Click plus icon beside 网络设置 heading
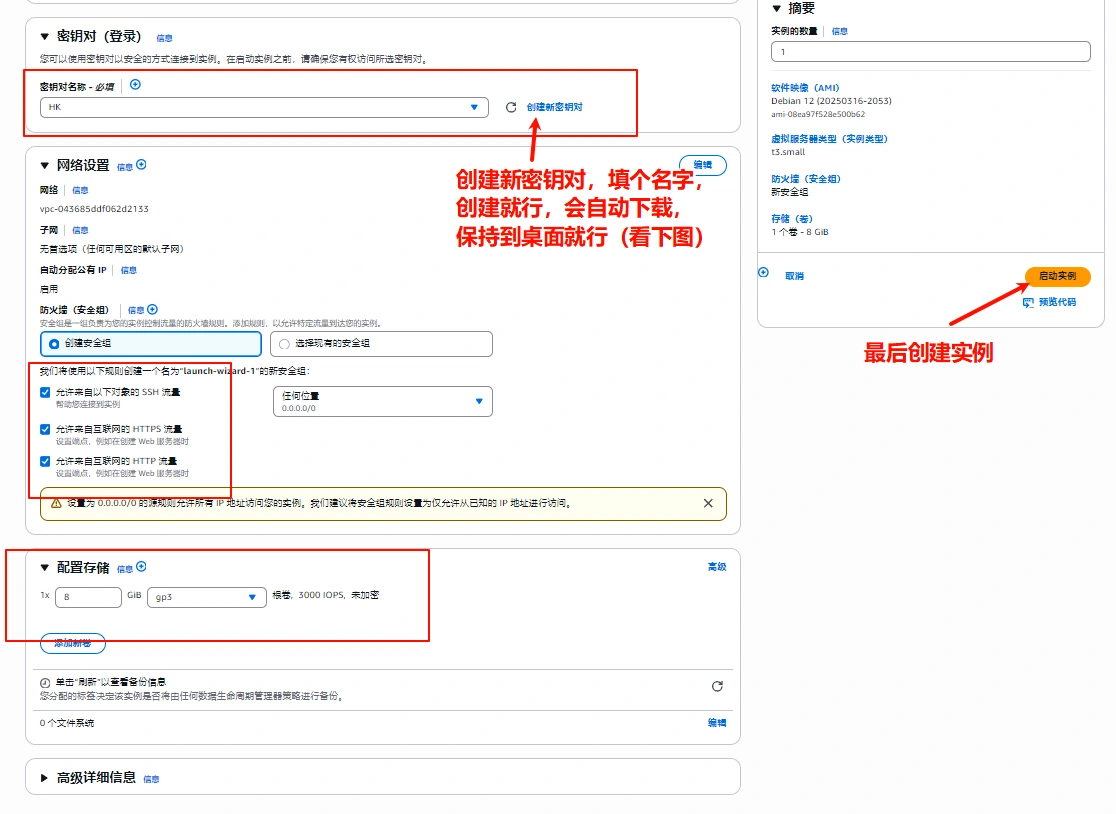Viewport: 1116px width, 814px height. pyautogui.click(x=141, y=165)
